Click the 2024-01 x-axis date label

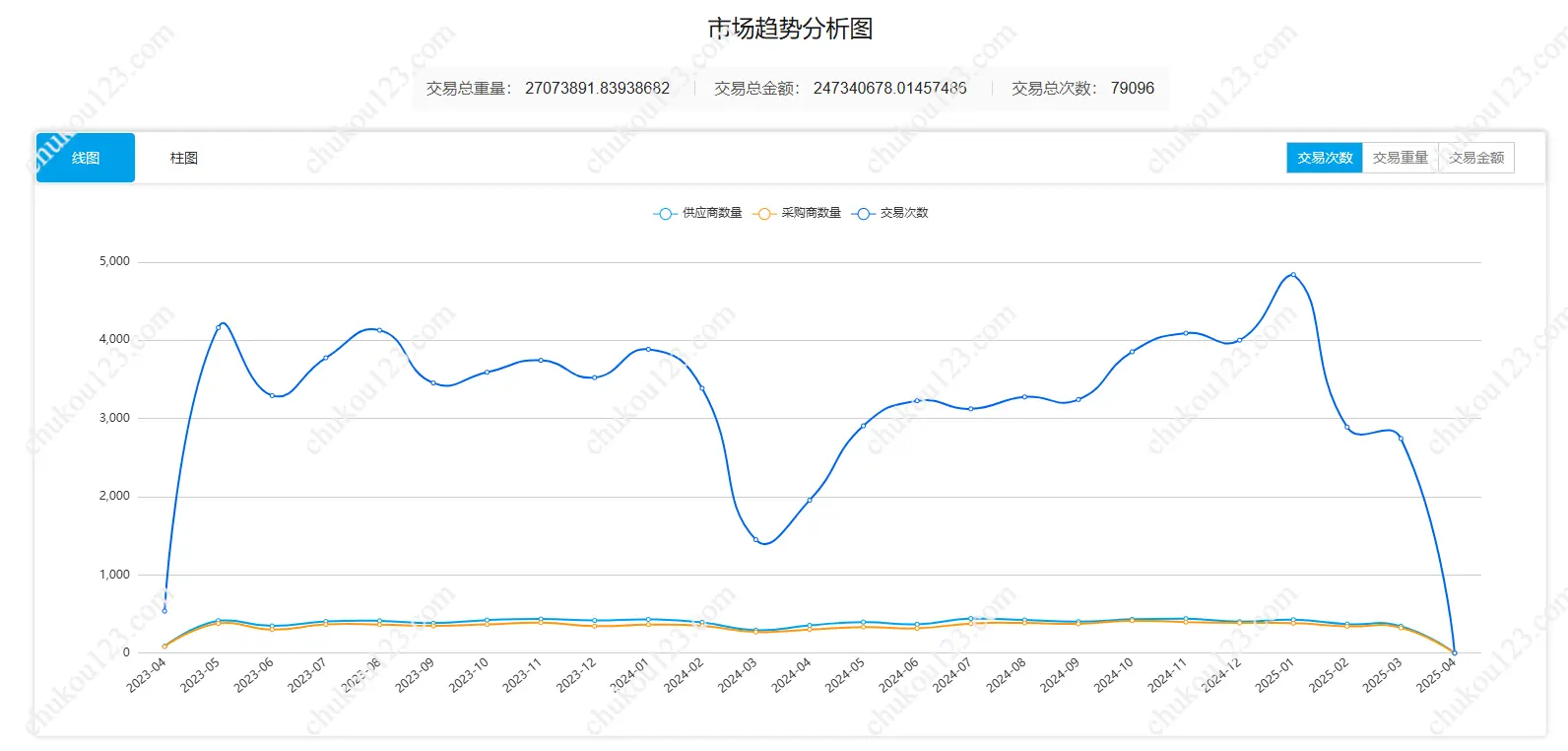[x=629, y=676]
